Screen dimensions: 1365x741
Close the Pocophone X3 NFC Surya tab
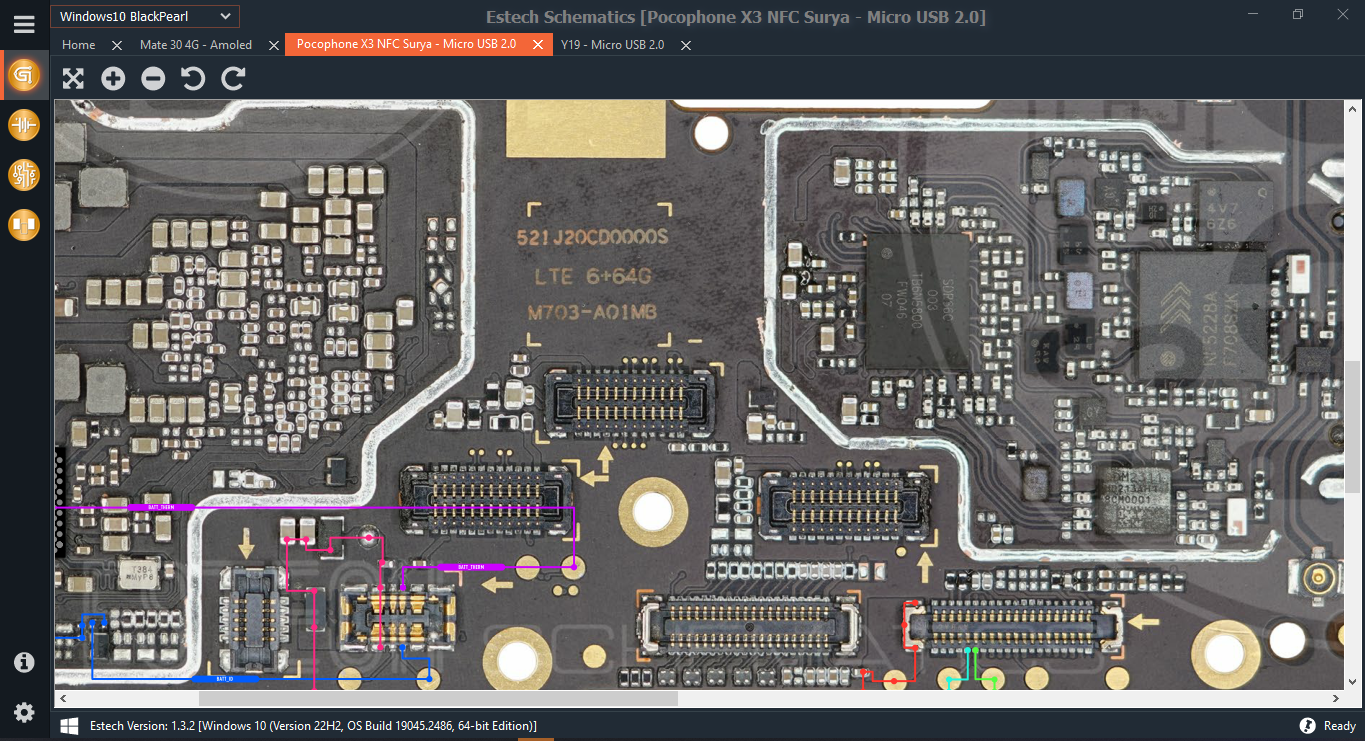click(x=538, y=45)
